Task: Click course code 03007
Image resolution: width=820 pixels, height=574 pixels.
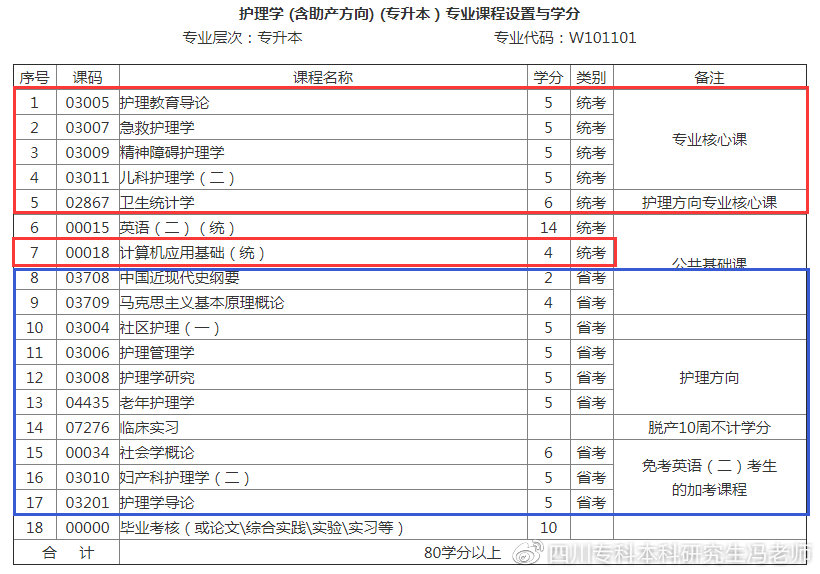Action: tap(87, 128)
